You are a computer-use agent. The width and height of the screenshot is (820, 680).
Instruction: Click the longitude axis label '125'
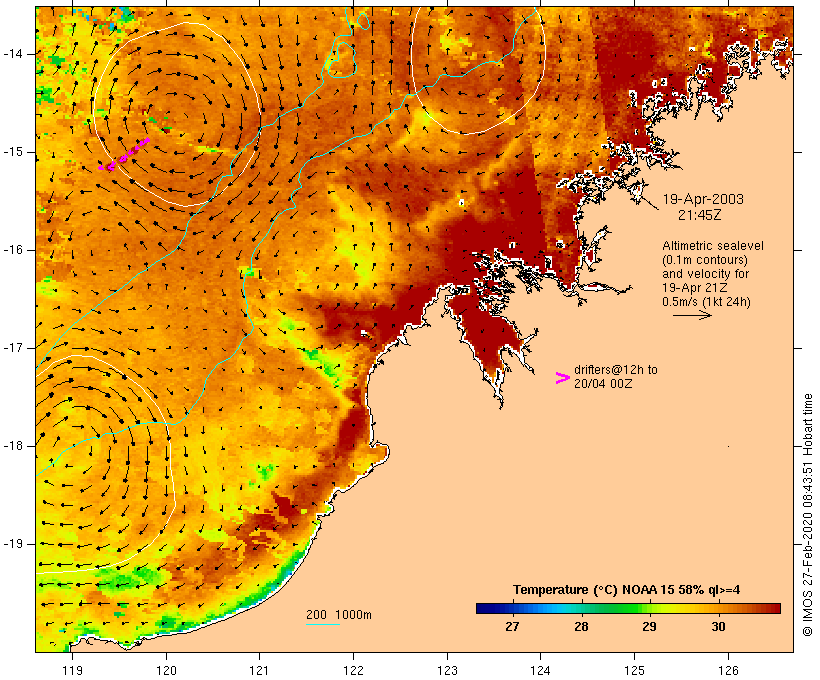coord(635,671)
